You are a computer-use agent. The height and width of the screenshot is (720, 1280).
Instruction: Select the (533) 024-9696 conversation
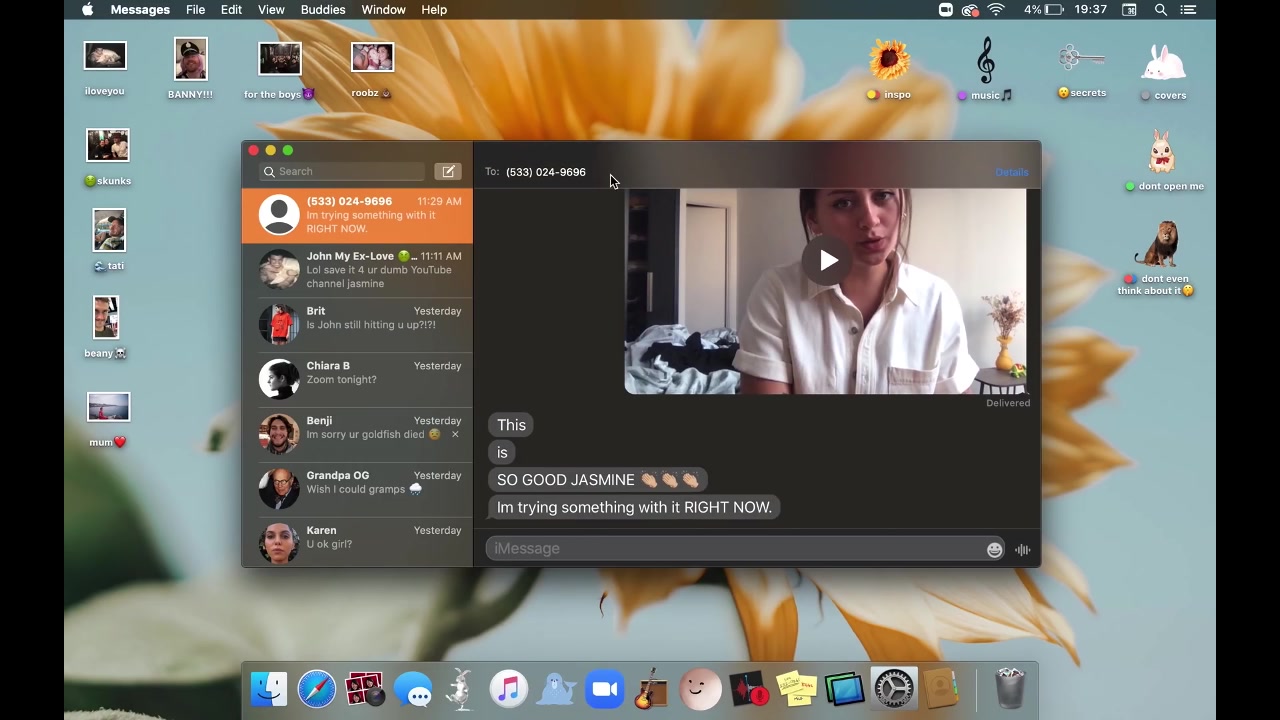tap(357, 215)
